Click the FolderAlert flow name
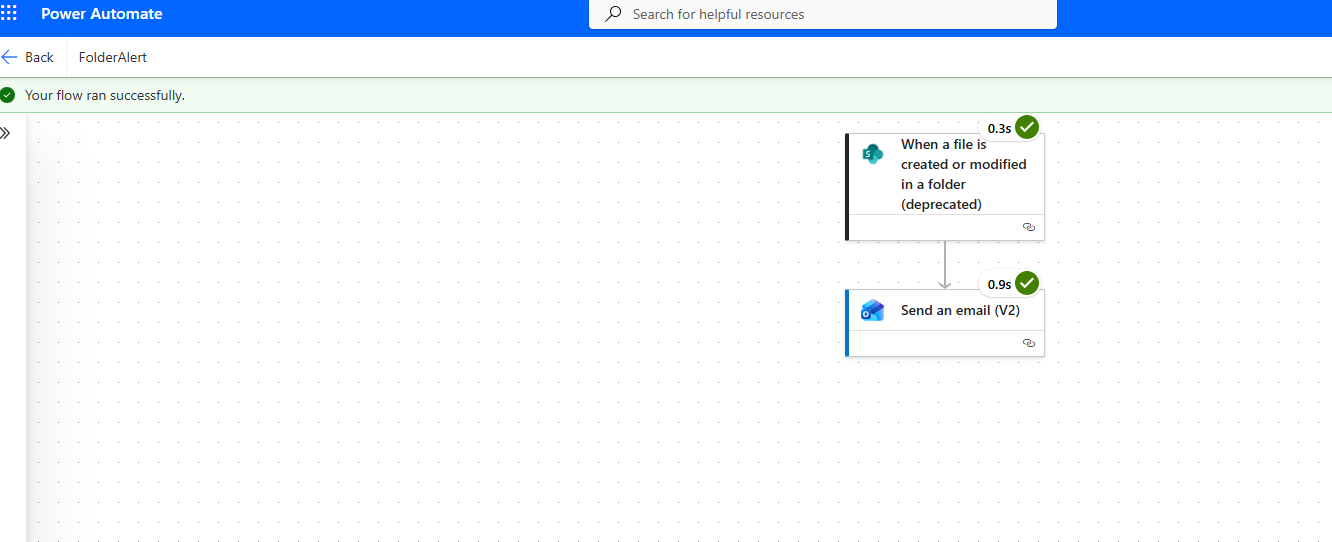 click(x=113, y=57)
